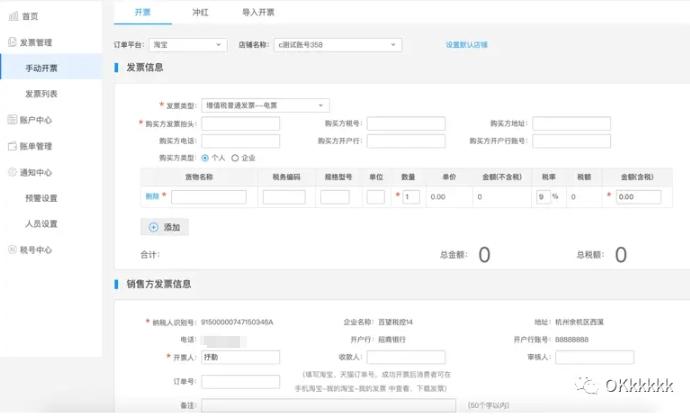Screen dimensions: 690x416
Task: Click the 开票人 input field
Action: [241, 357]
